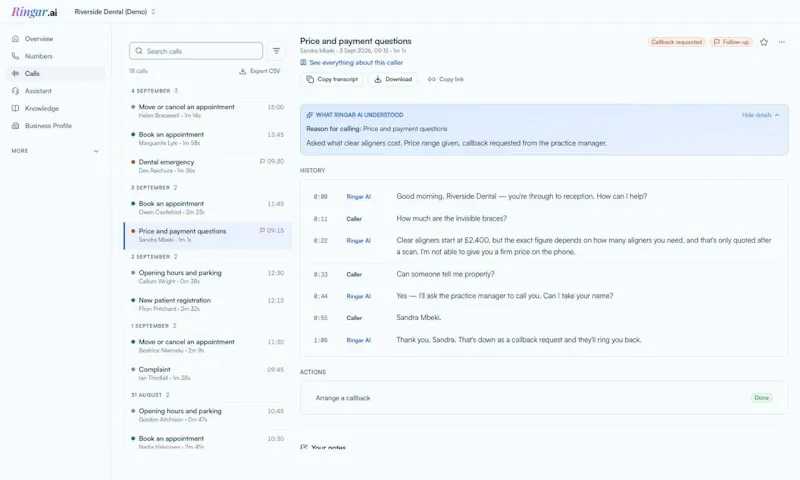Click the Done status on Arrange a callback
Screen dimensions: 800x480
(761, 398)
